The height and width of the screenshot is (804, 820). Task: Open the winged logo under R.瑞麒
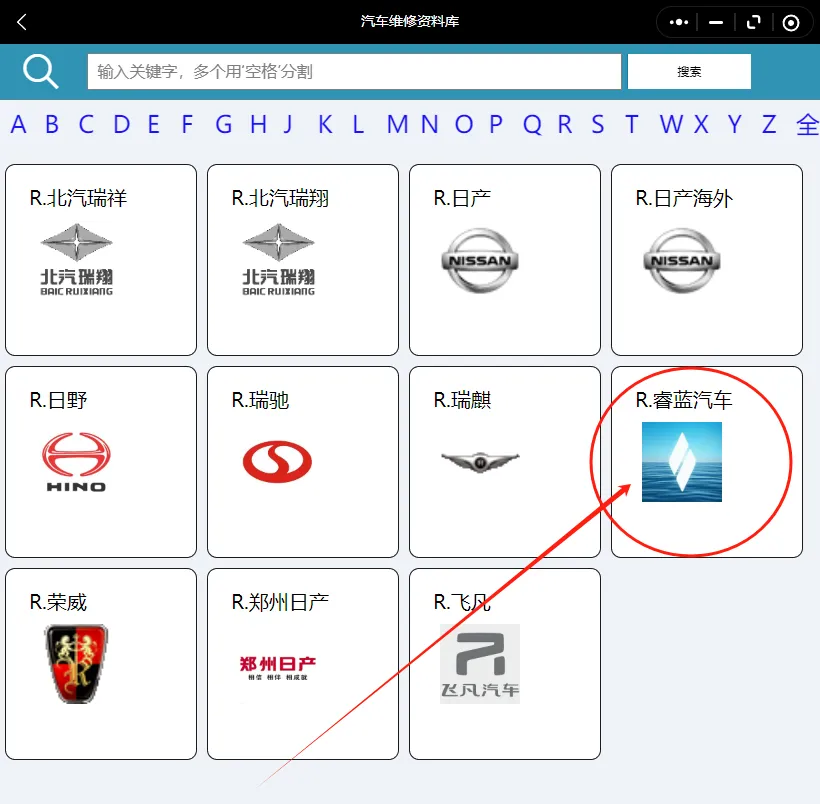(480, 461)
